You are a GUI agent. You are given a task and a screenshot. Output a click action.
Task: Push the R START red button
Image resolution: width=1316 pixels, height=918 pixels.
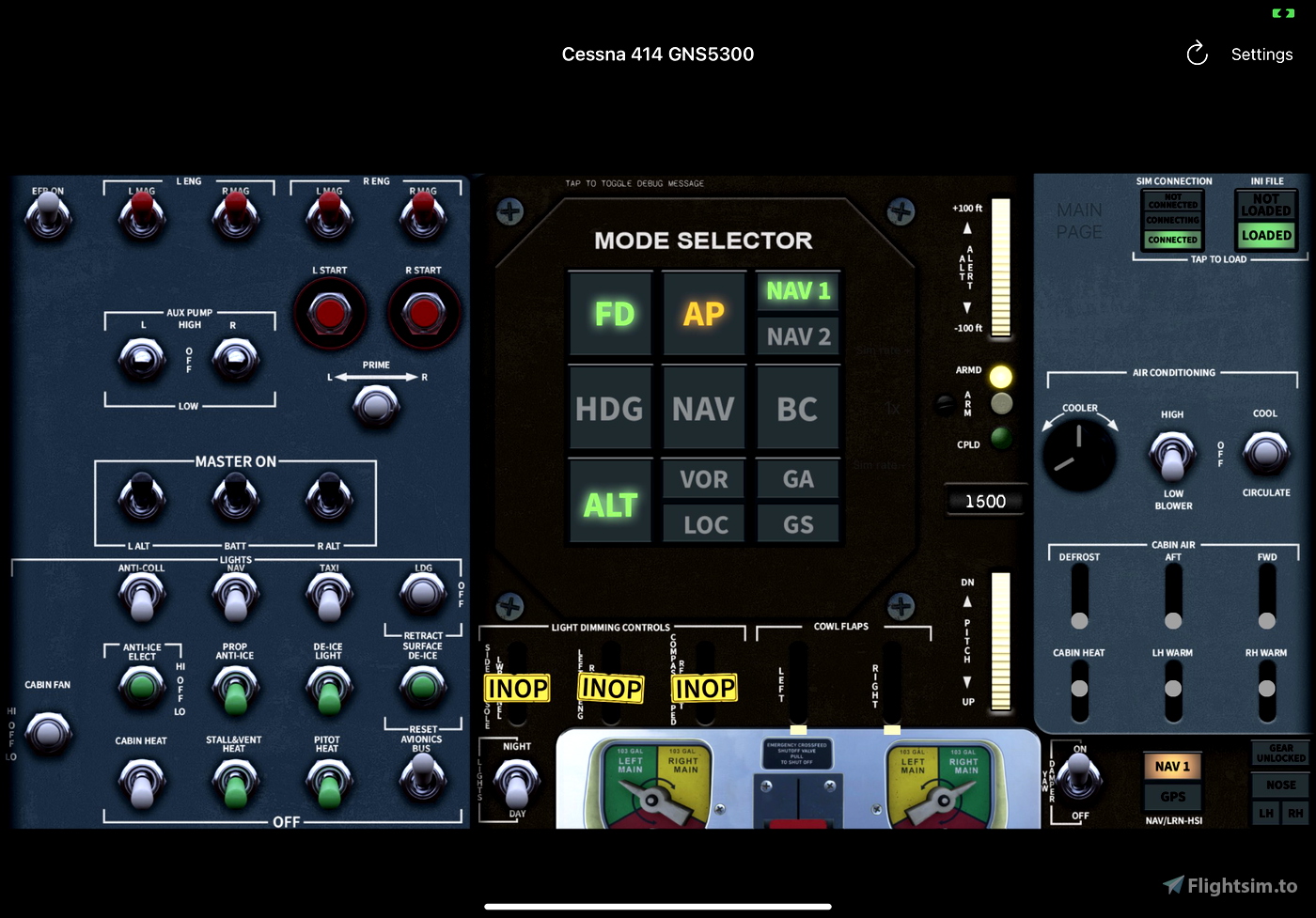pos(424,313)
